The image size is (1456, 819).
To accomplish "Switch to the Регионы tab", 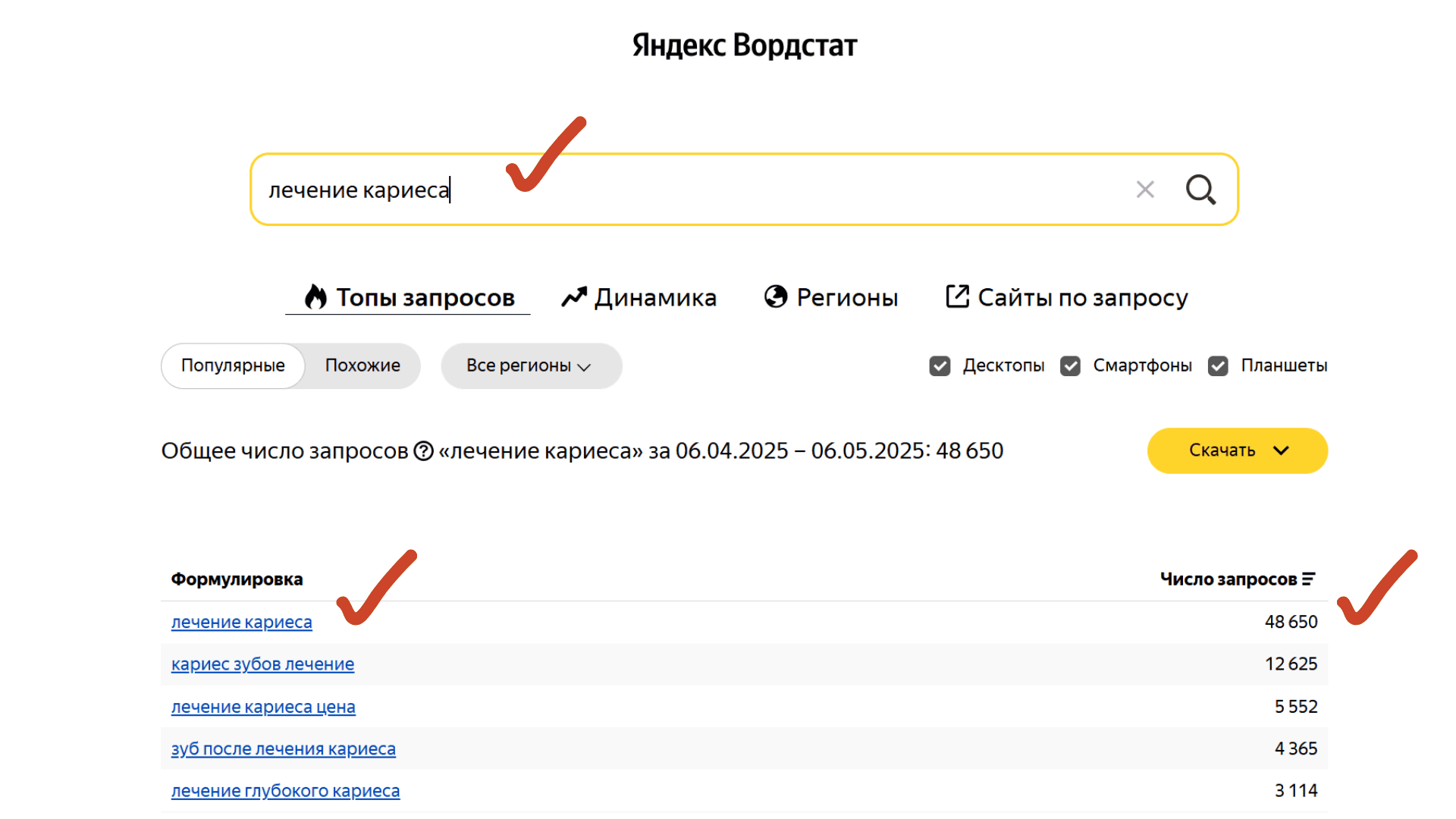I will (x=831, y=297).
